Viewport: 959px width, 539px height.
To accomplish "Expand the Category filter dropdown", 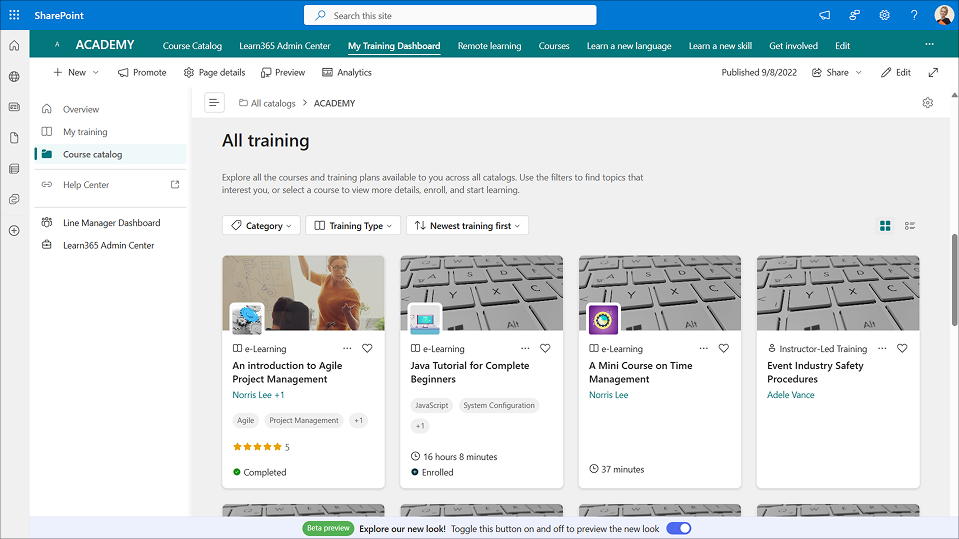I will tap(261, 226).
